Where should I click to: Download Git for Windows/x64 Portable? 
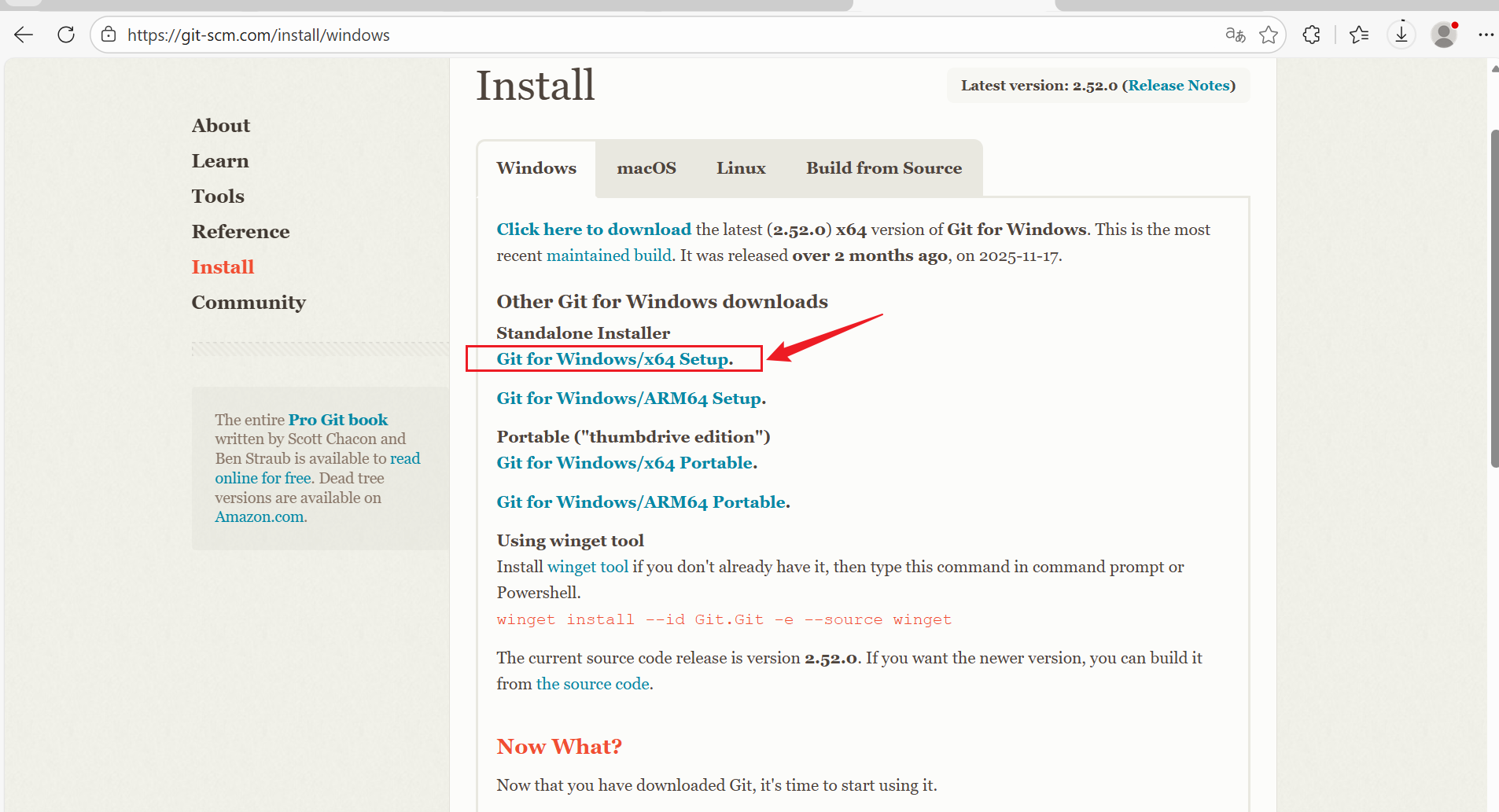point(625,463)
